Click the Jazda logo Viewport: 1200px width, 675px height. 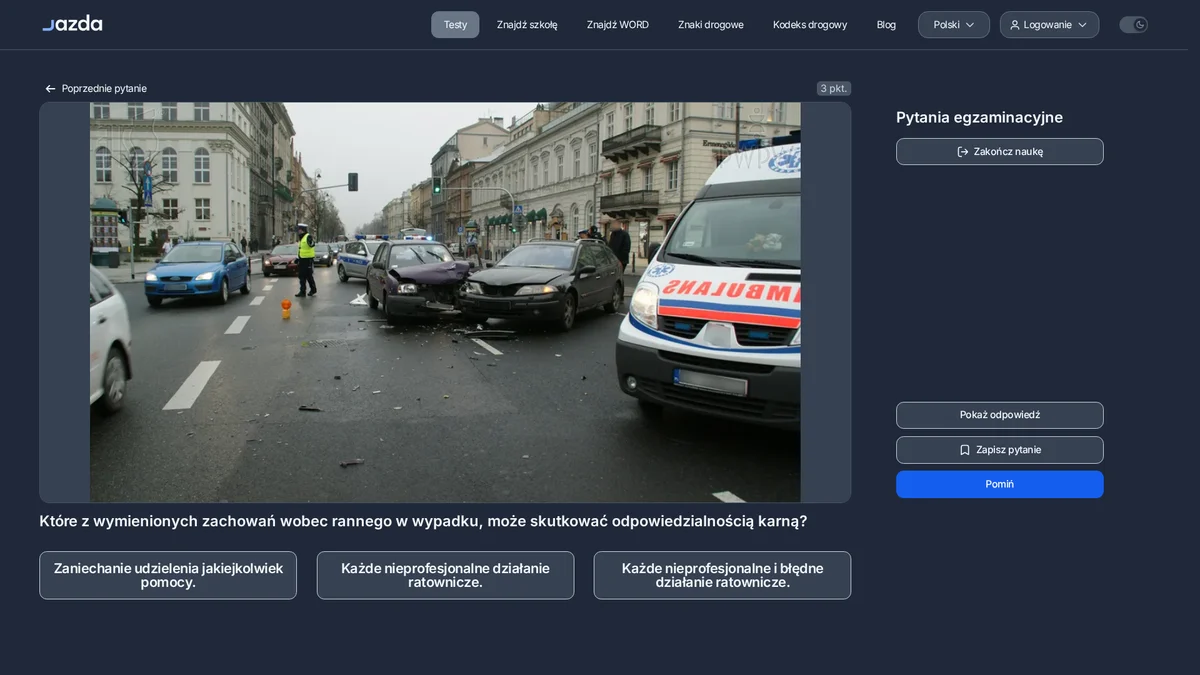click(72, 23)
